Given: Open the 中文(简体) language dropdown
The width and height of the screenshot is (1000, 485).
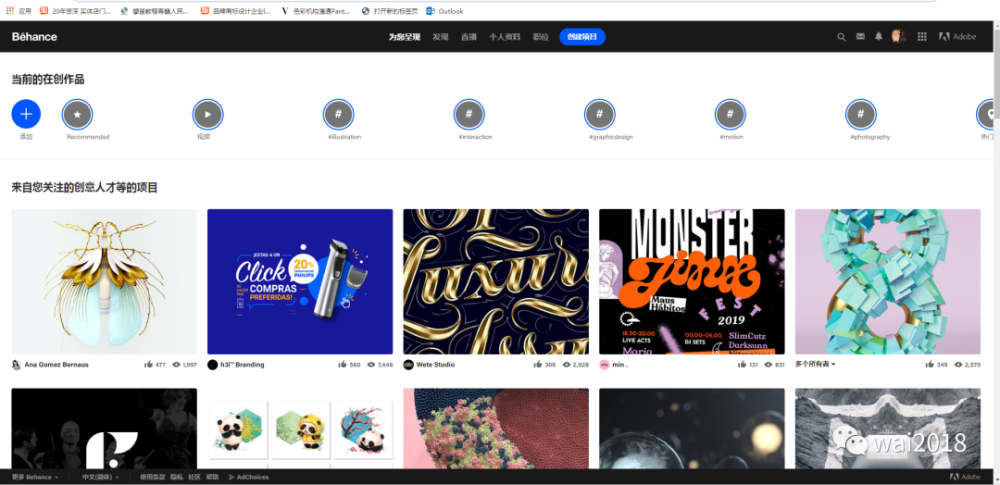Looking at the screenshot, I should (x=100, y=477).
